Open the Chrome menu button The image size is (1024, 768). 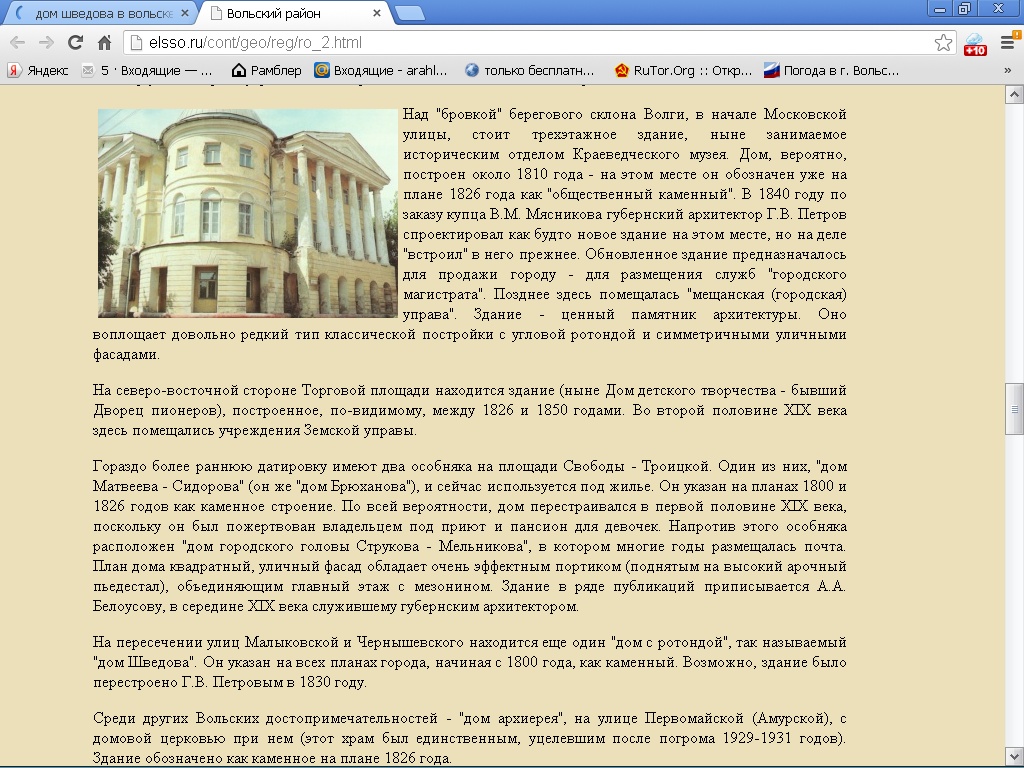tap(1007, 43)
